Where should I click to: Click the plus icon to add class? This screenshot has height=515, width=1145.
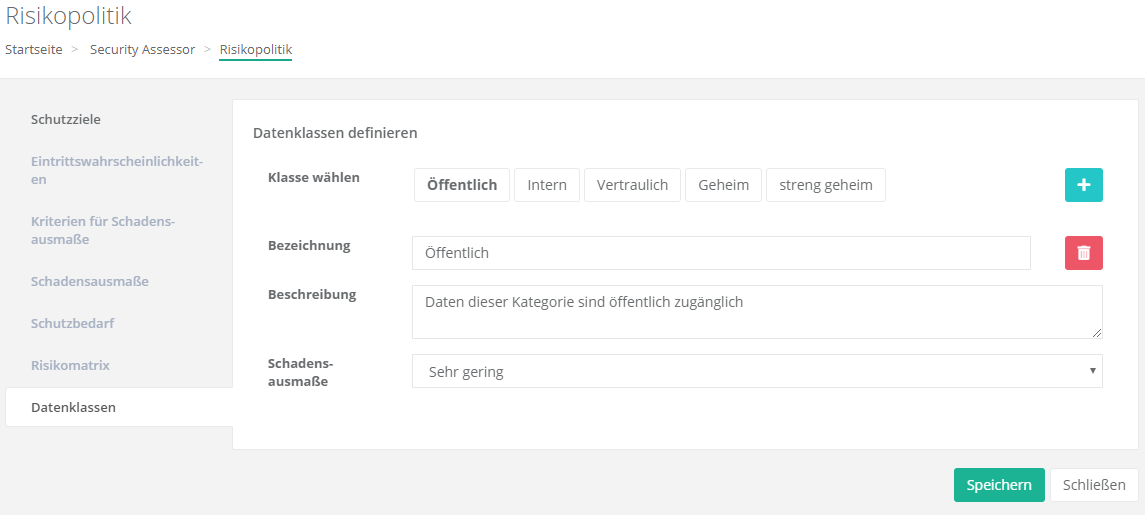1083,185
